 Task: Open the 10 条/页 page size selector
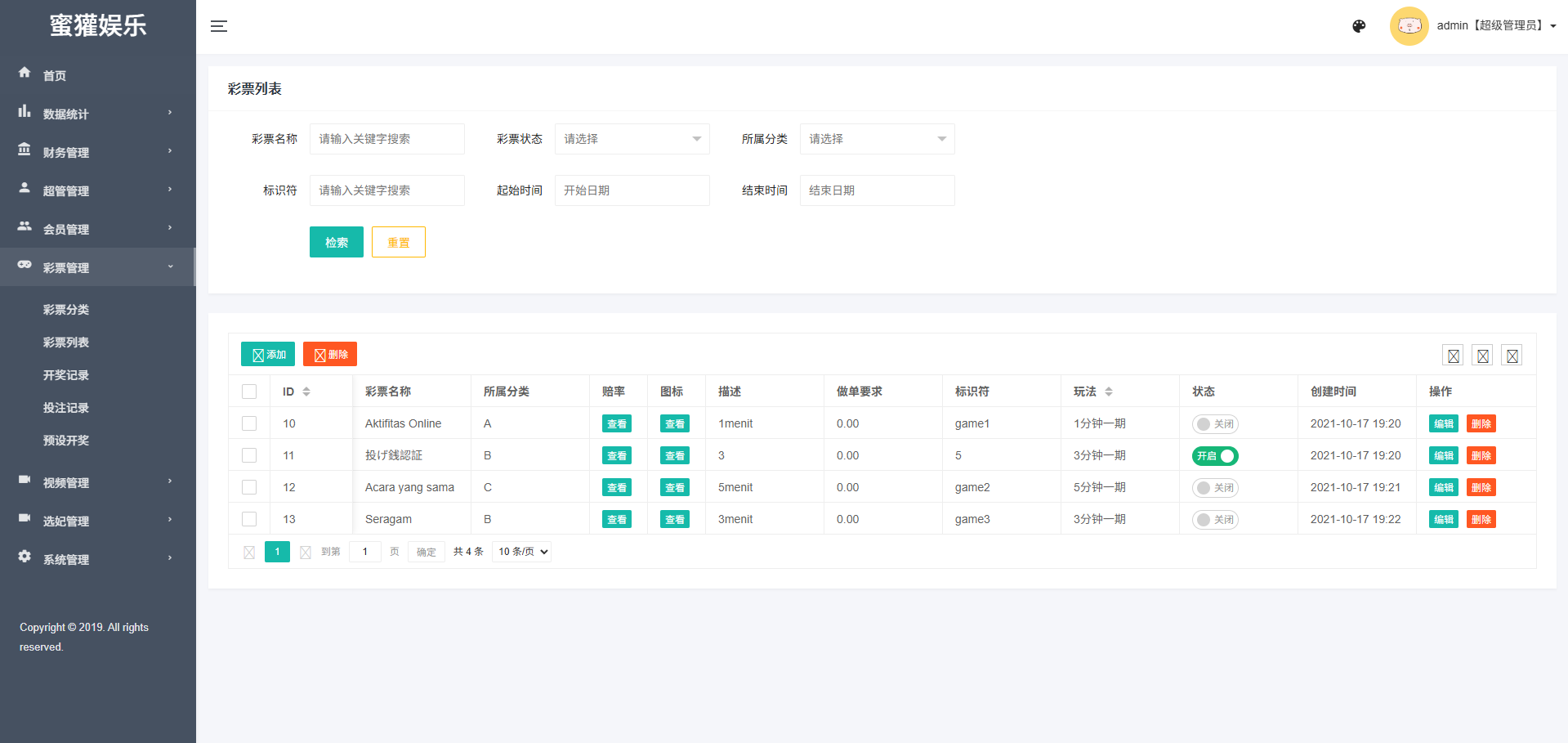[522, 552]
